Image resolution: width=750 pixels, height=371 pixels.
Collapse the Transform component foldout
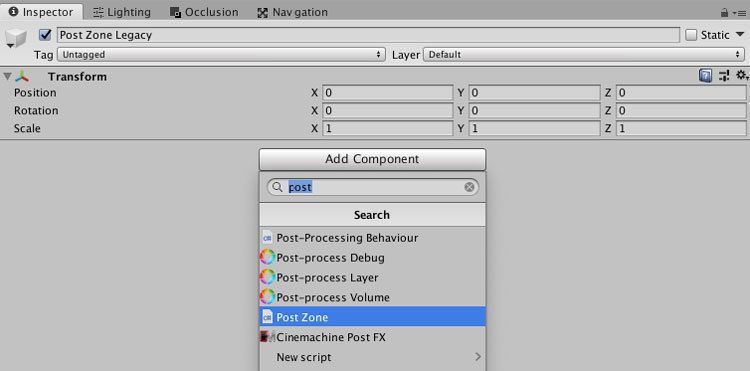click(7, 76)
